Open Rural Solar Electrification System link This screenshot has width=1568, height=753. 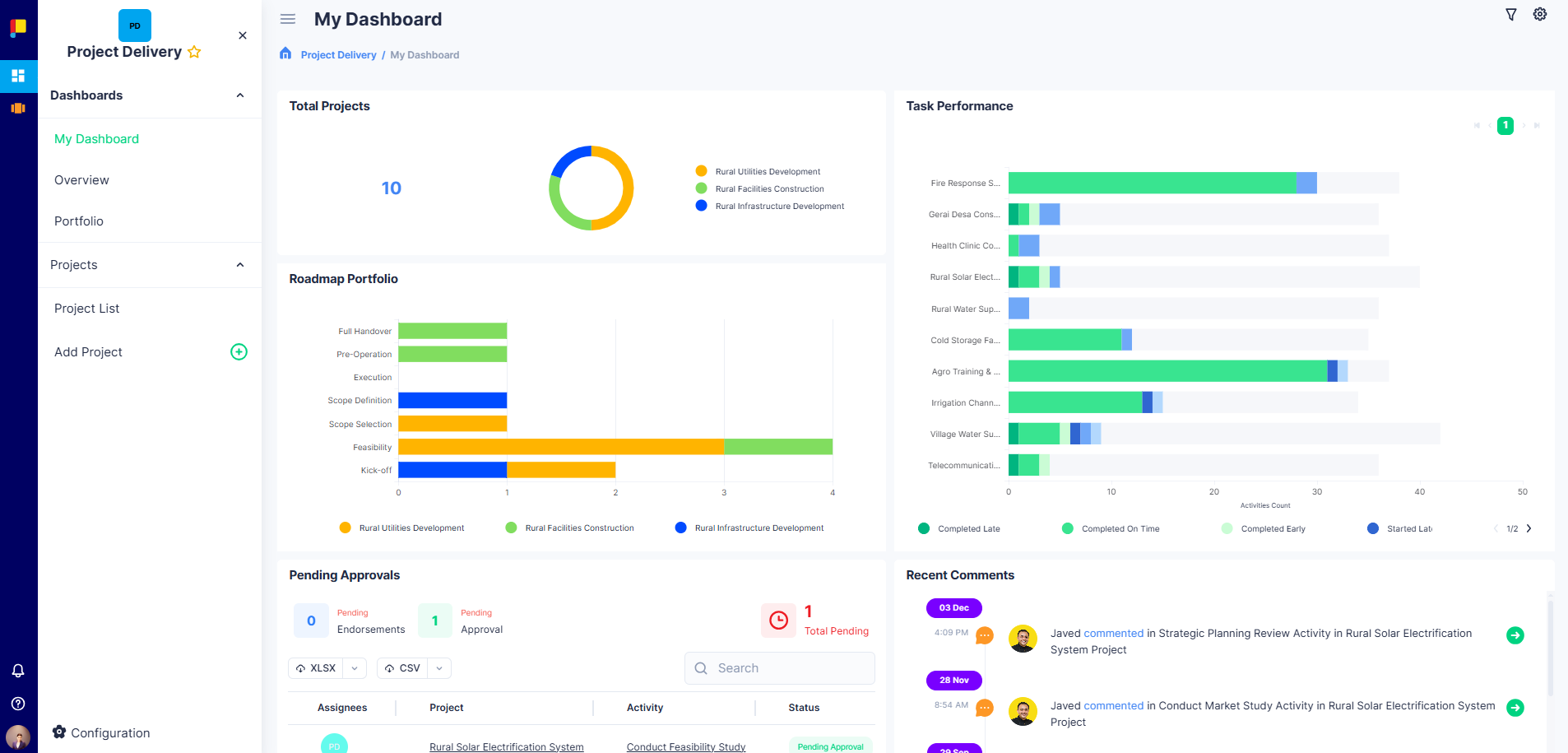pyautogui.click(x=506, y=746)
